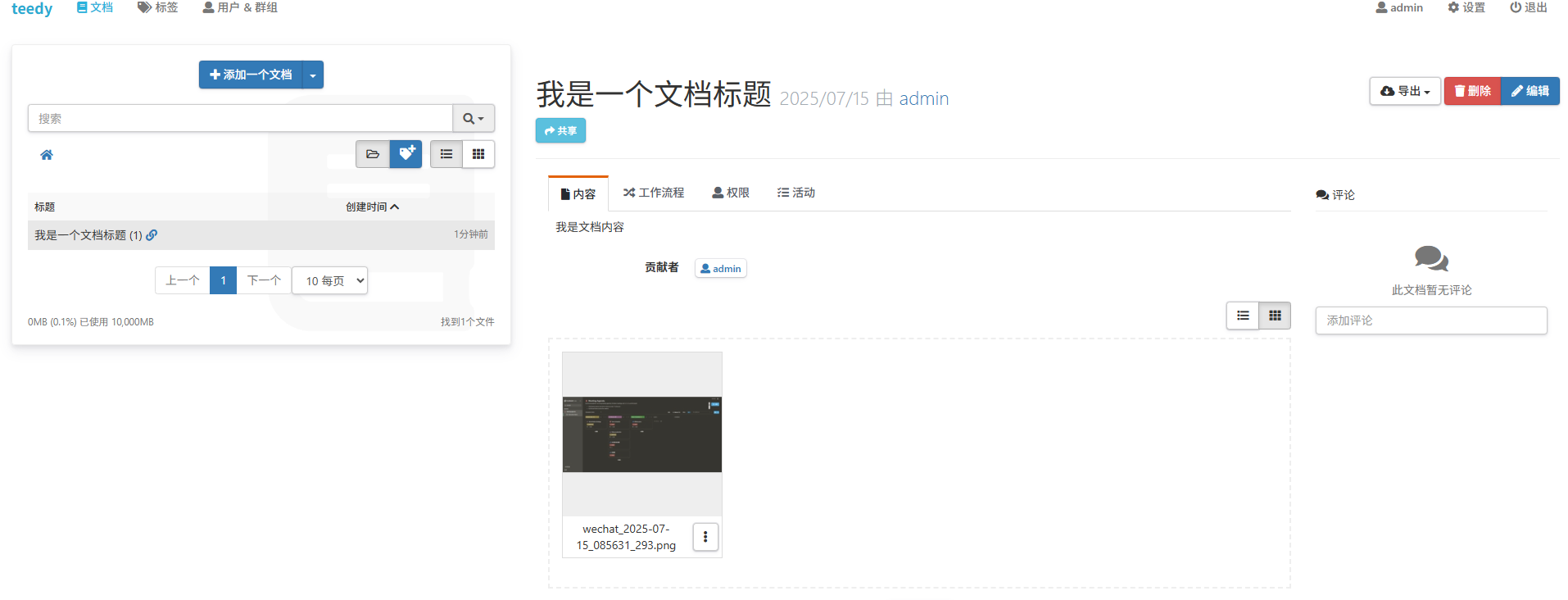Click the search magnifier dropdown button
1568x600 pixels.
(x=474, y=118)
